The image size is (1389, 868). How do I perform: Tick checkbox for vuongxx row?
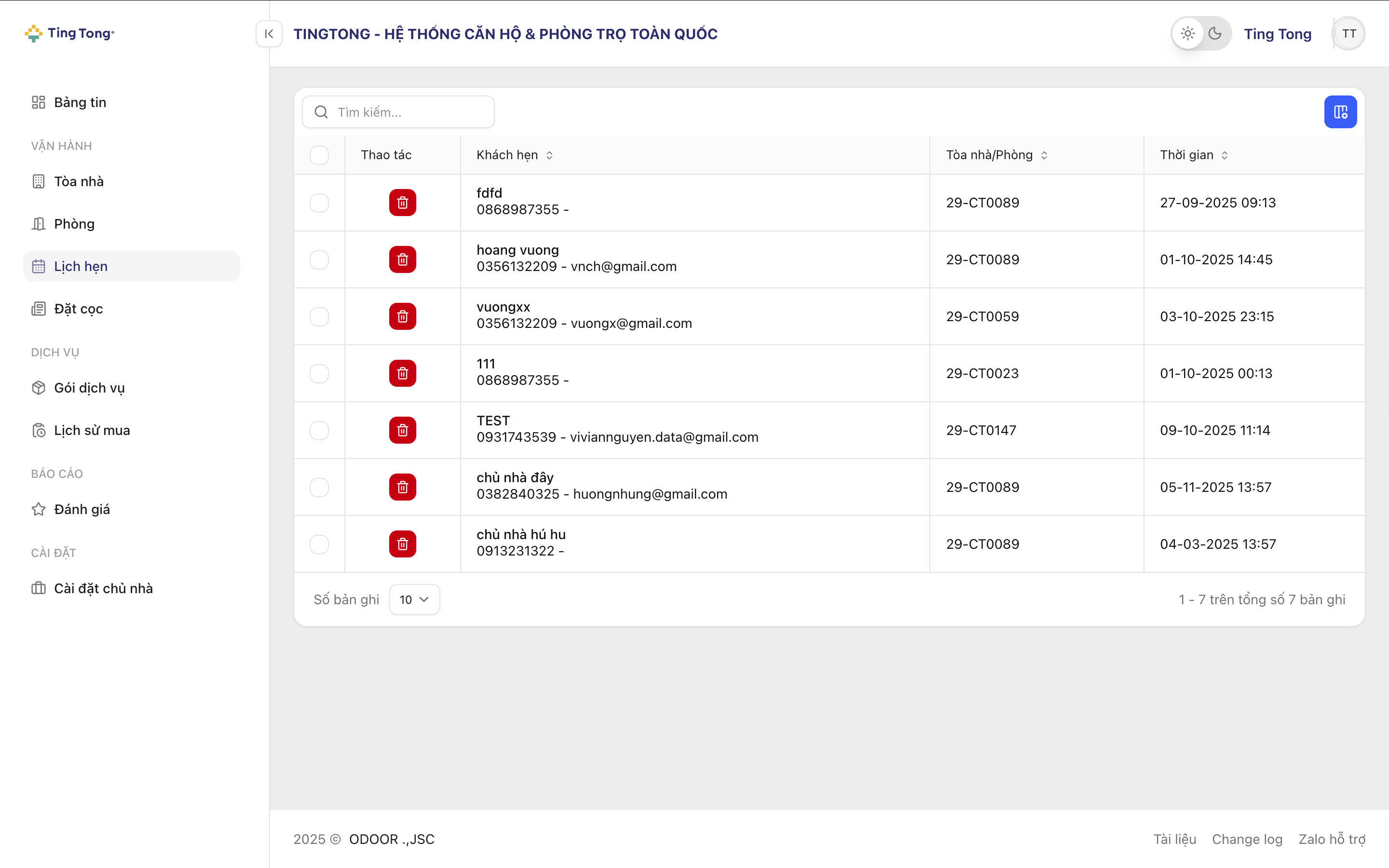(319, 316)
